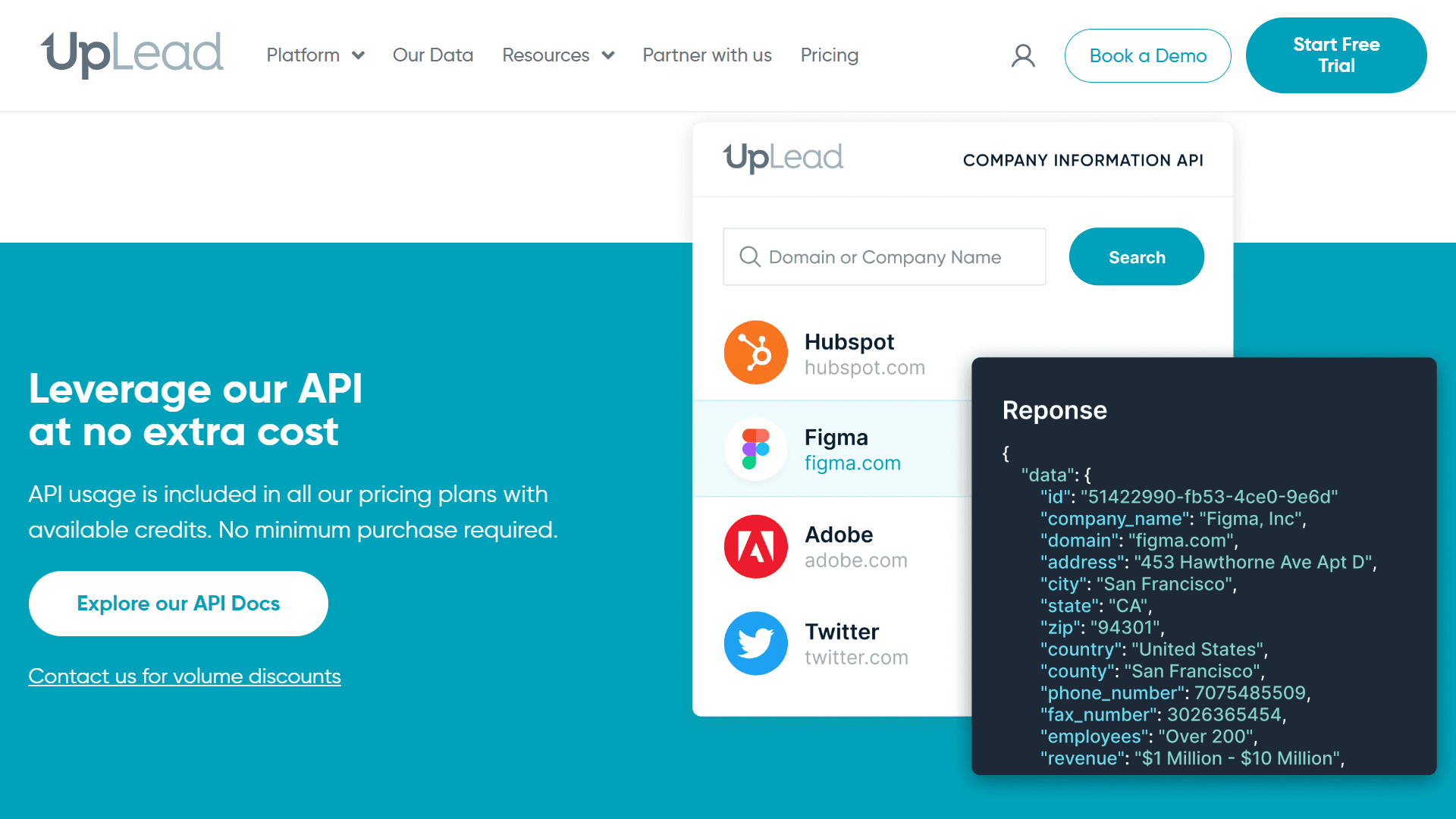The height and width of the screenshot is (819, 1456).
Task: Select the Twitter bird icon
Action: (x=755, y=643)
